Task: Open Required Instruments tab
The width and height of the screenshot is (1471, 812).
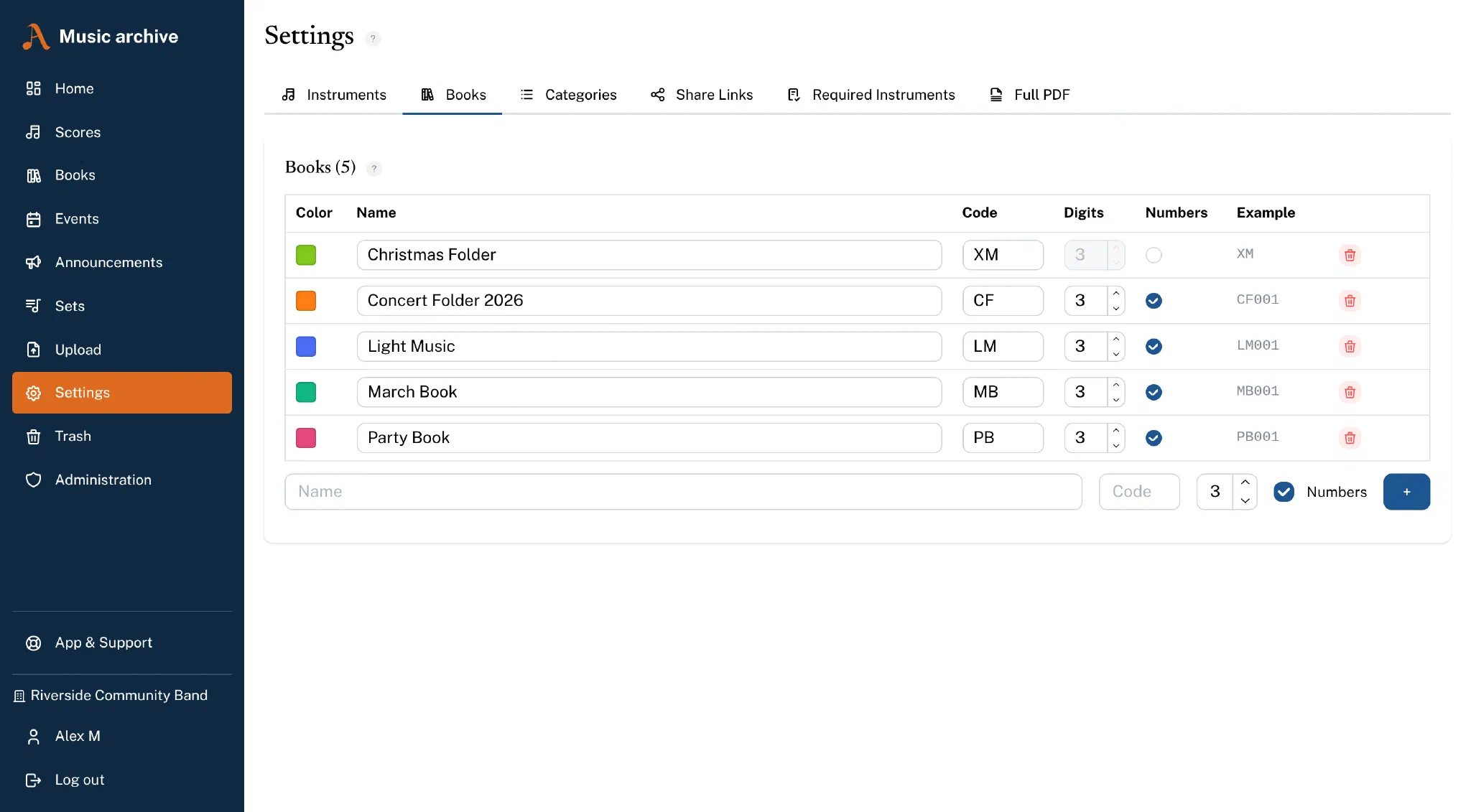Action: pos(871,95)
